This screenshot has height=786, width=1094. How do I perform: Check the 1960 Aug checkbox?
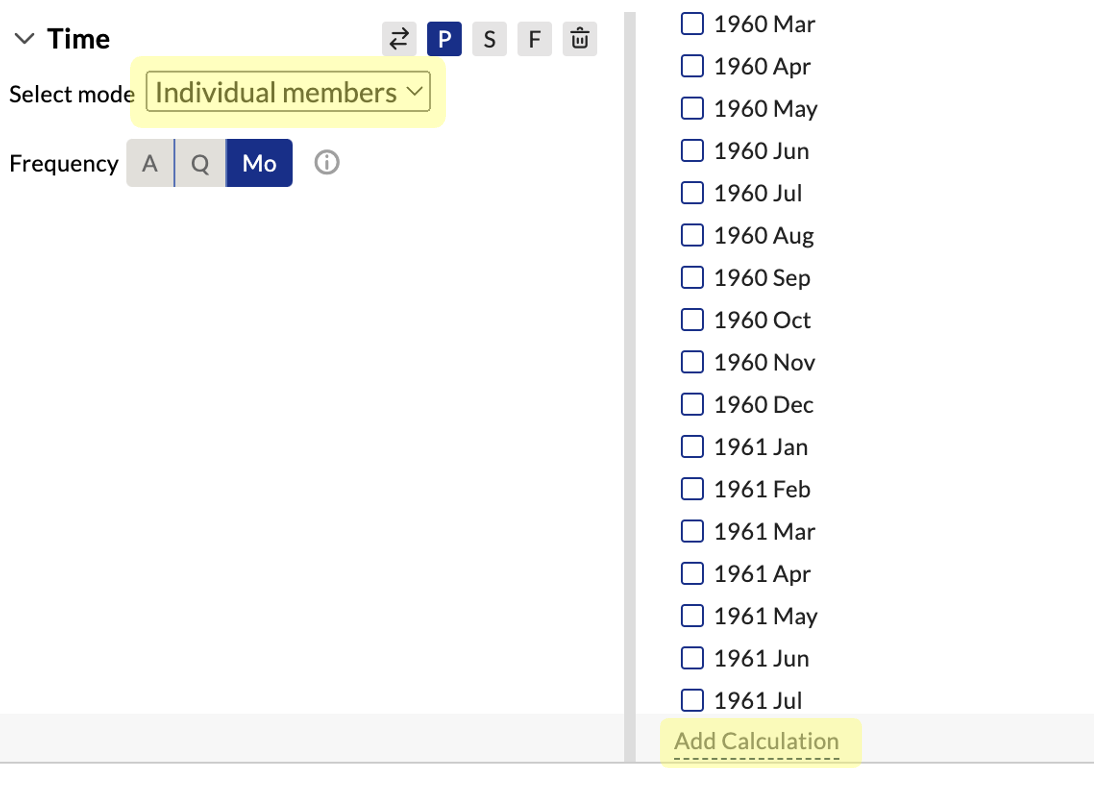(x=692, y=235)
